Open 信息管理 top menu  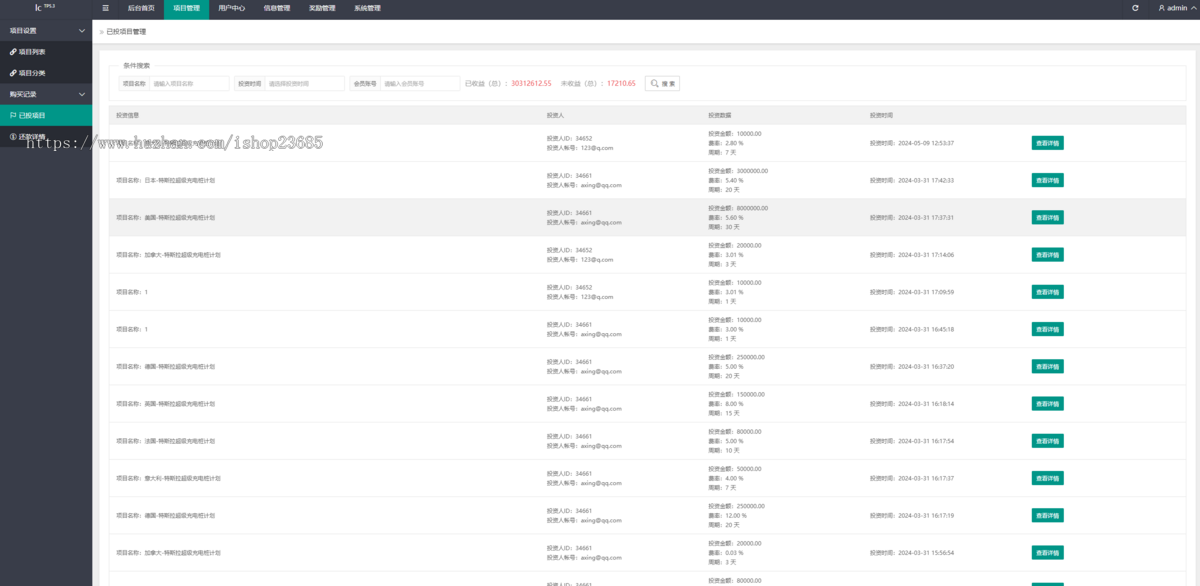click(x=277, y=8)
